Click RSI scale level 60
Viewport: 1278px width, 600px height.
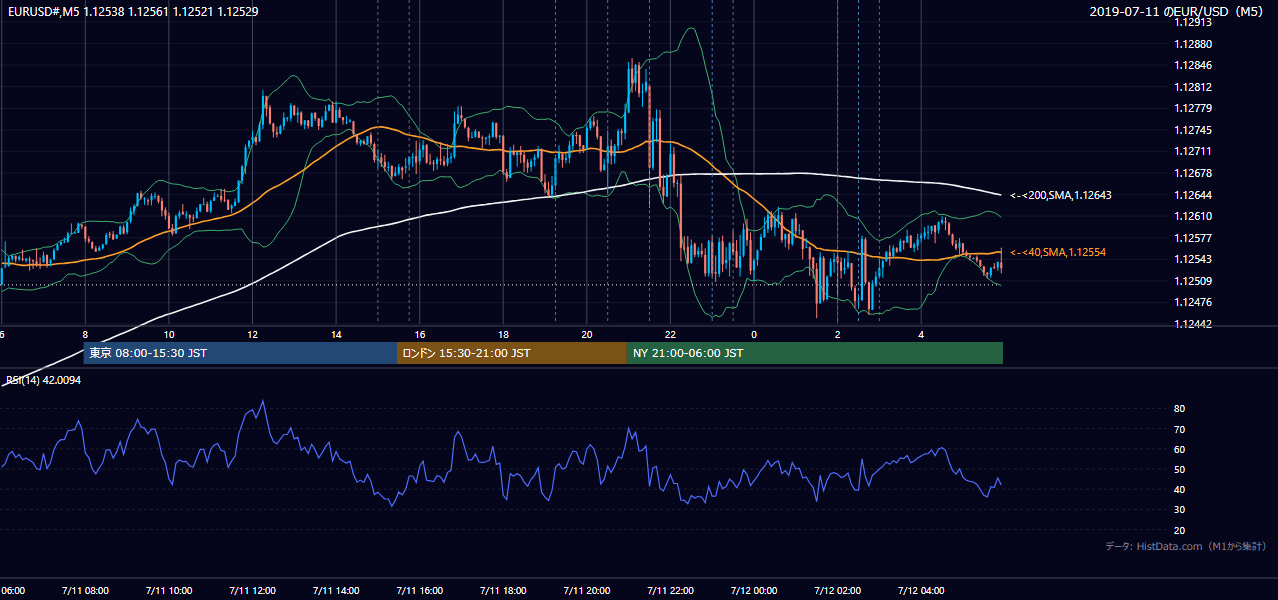[1179, 449]
